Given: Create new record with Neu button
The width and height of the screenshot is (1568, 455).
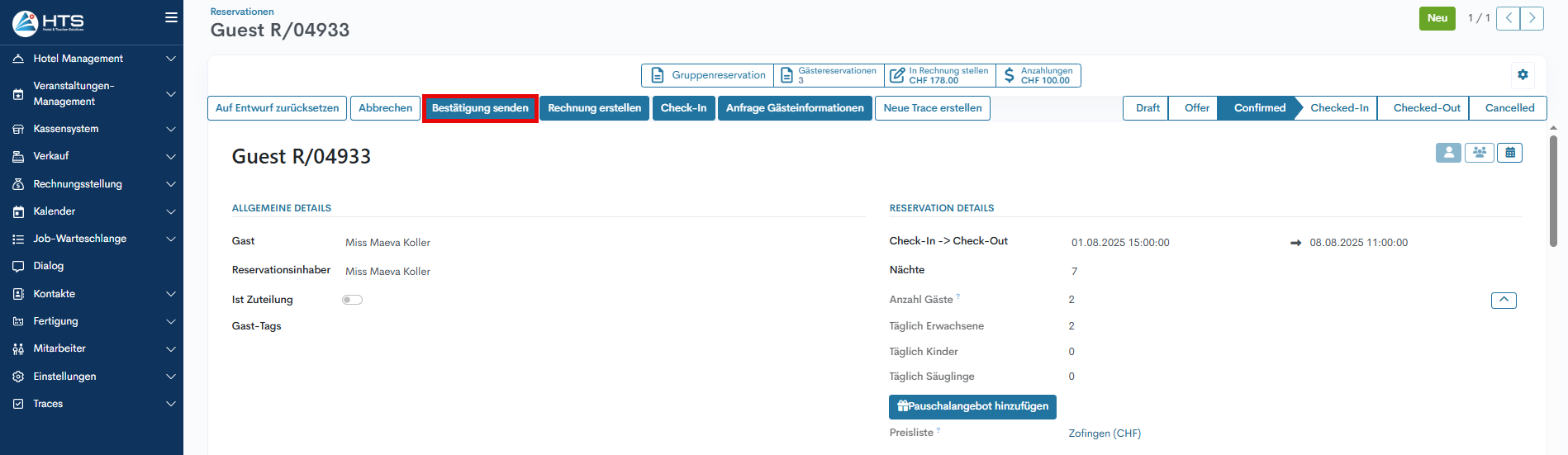Looking at the screenshot, I should (1437, 18).
